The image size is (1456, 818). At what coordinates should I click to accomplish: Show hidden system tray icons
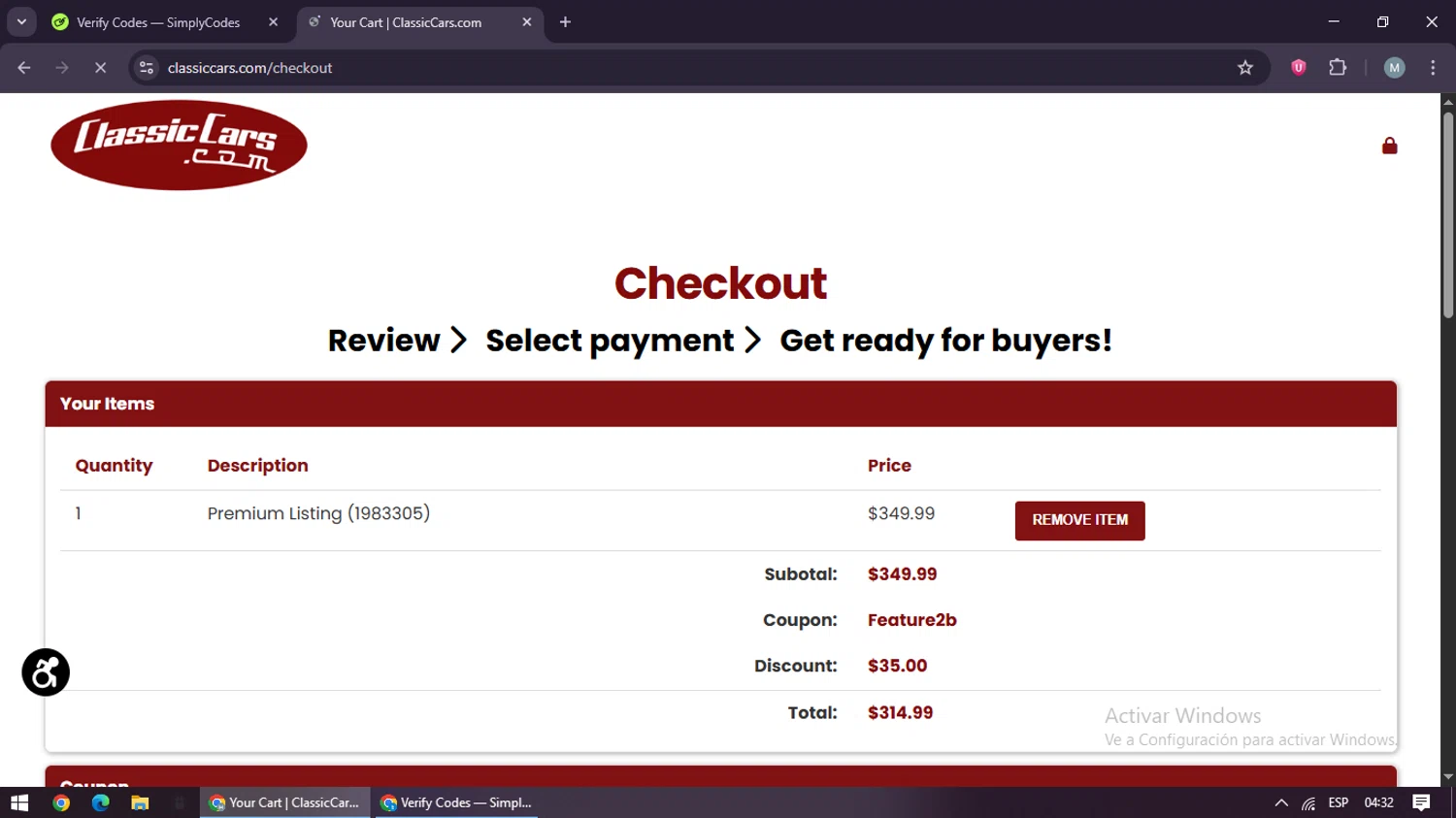pos(1281,802)
